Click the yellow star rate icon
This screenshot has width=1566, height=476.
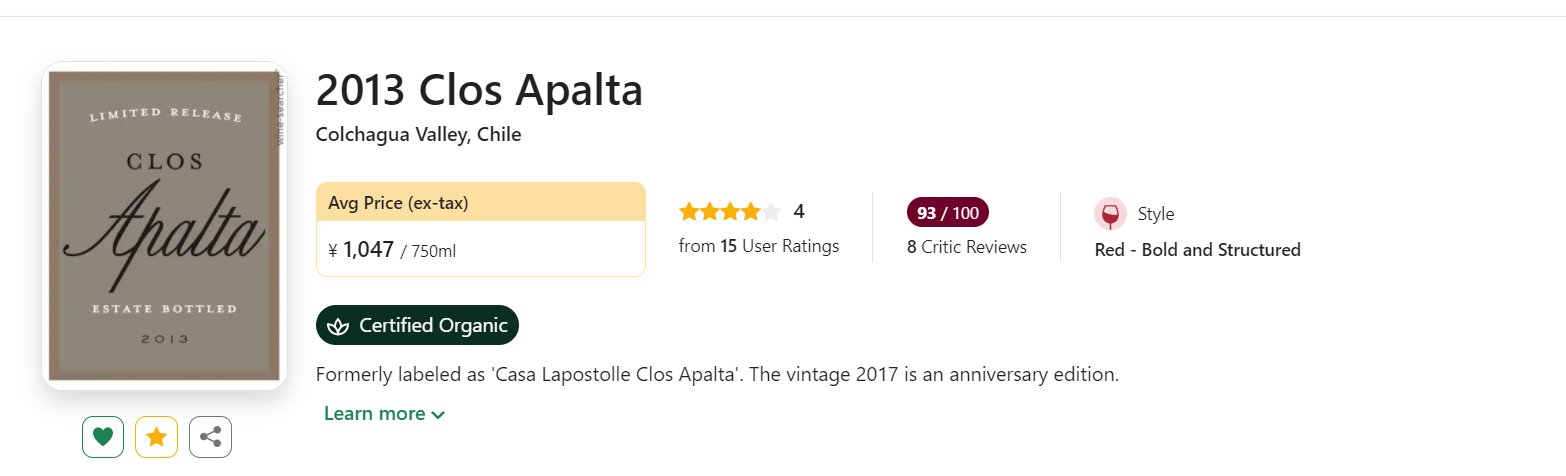pos(156,437)
